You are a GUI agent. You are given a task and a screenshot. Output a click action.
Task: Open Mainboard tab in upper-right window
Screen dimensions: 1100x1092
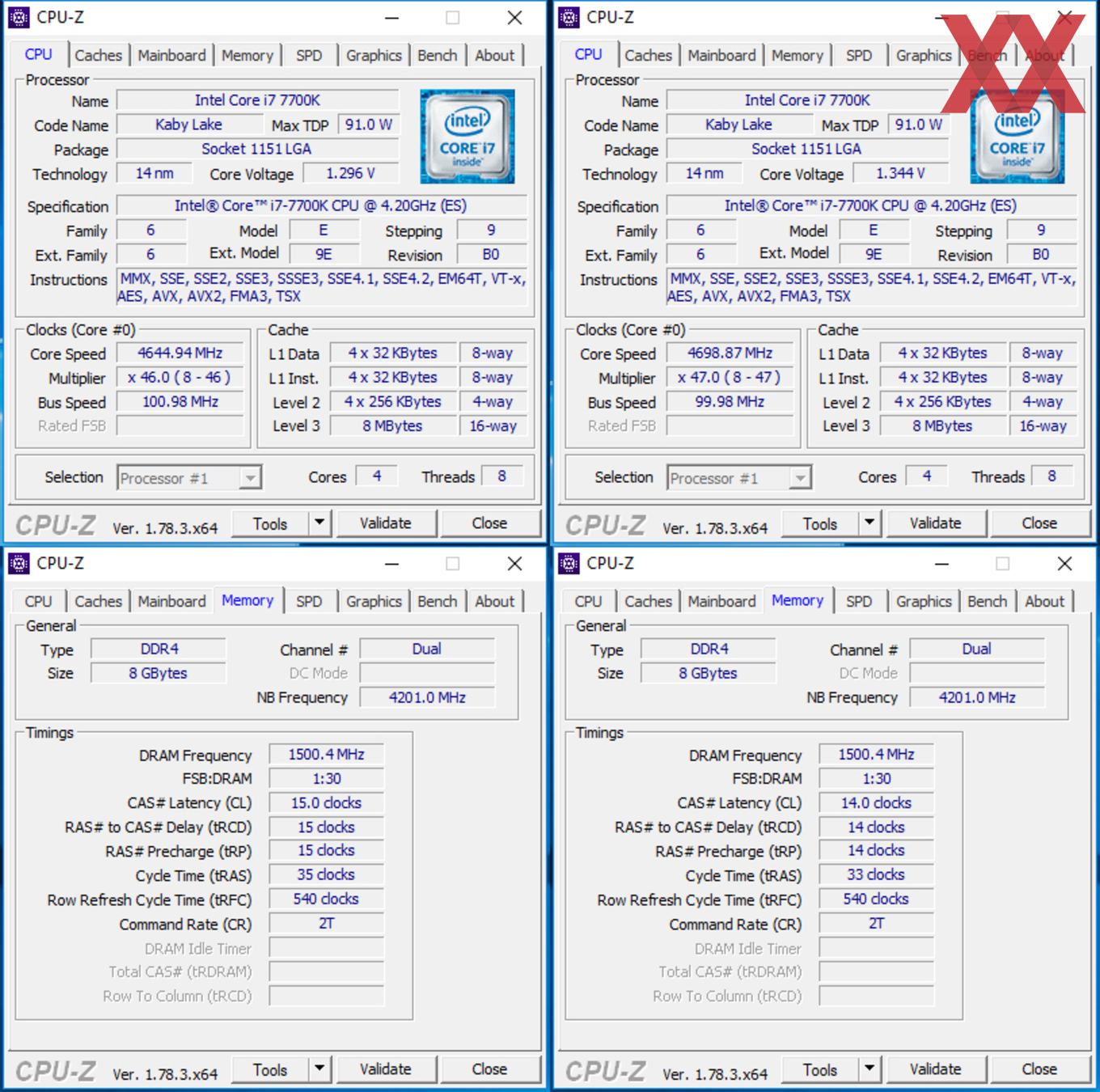click(x=721, y=56)
